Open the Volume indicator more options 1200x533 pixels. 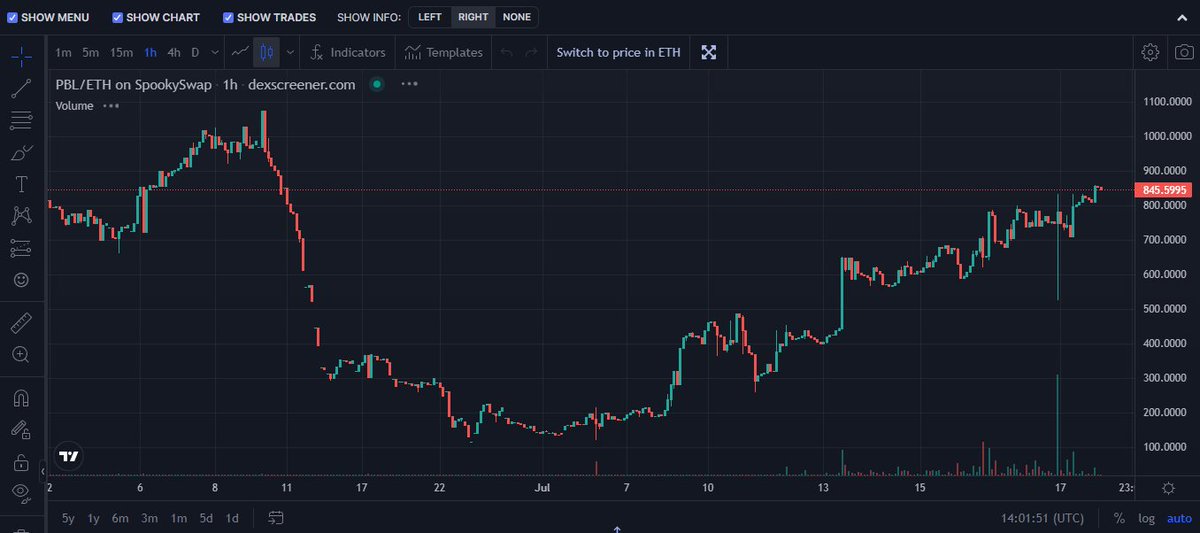(111, 105)
